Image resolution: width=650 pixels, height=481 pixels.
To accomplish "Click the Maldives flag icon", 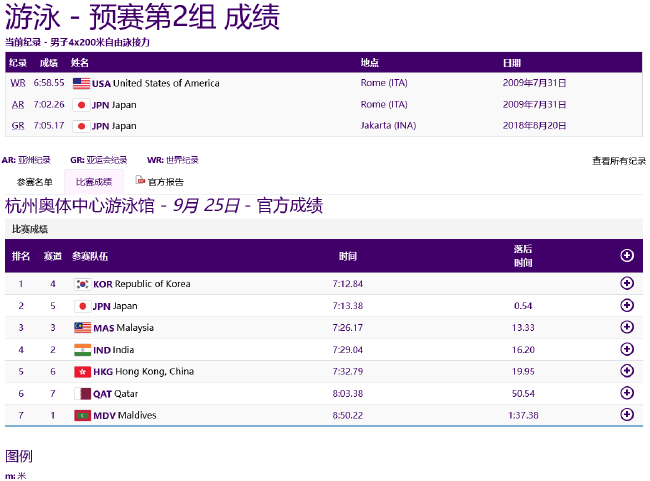I will click(82, 415).
